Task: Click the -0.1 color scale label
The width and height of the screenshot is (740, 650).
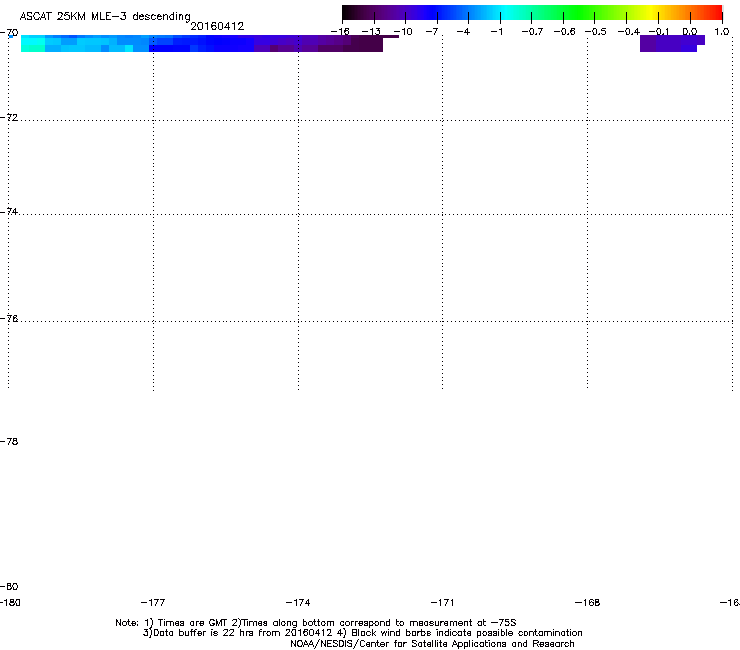Action: pos(659,32)
